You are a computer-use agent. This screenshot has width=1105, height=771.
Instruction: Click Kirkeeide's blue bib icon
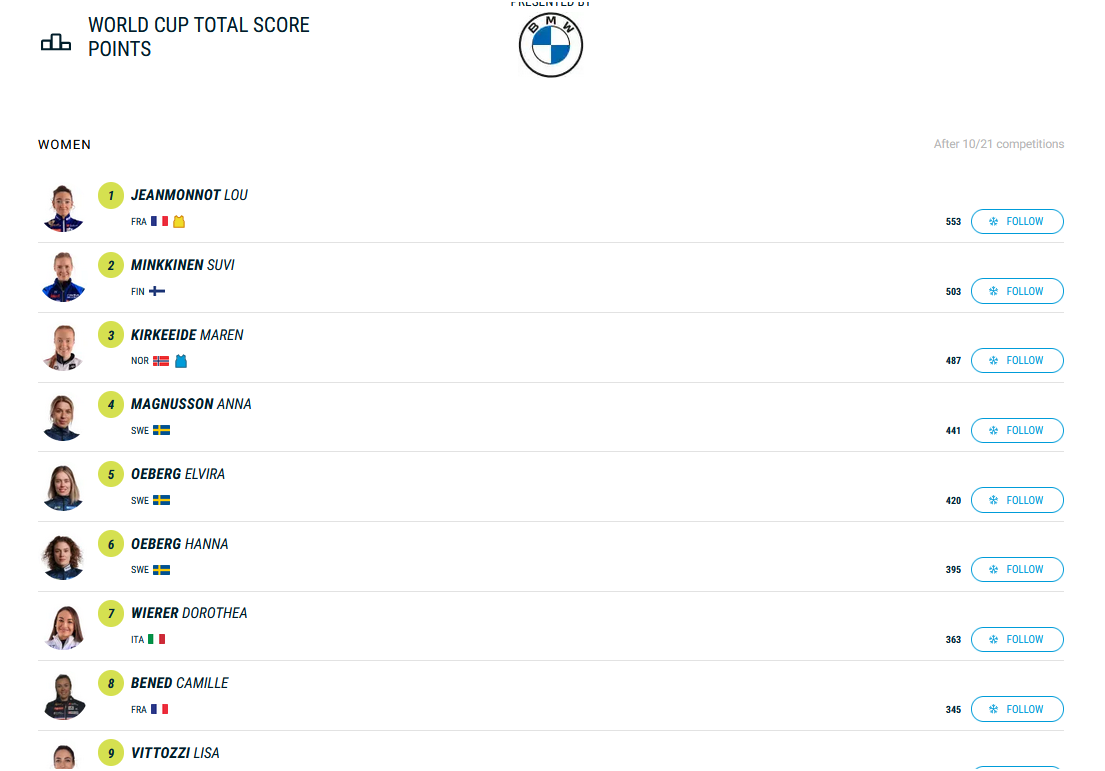coord(181,361)
